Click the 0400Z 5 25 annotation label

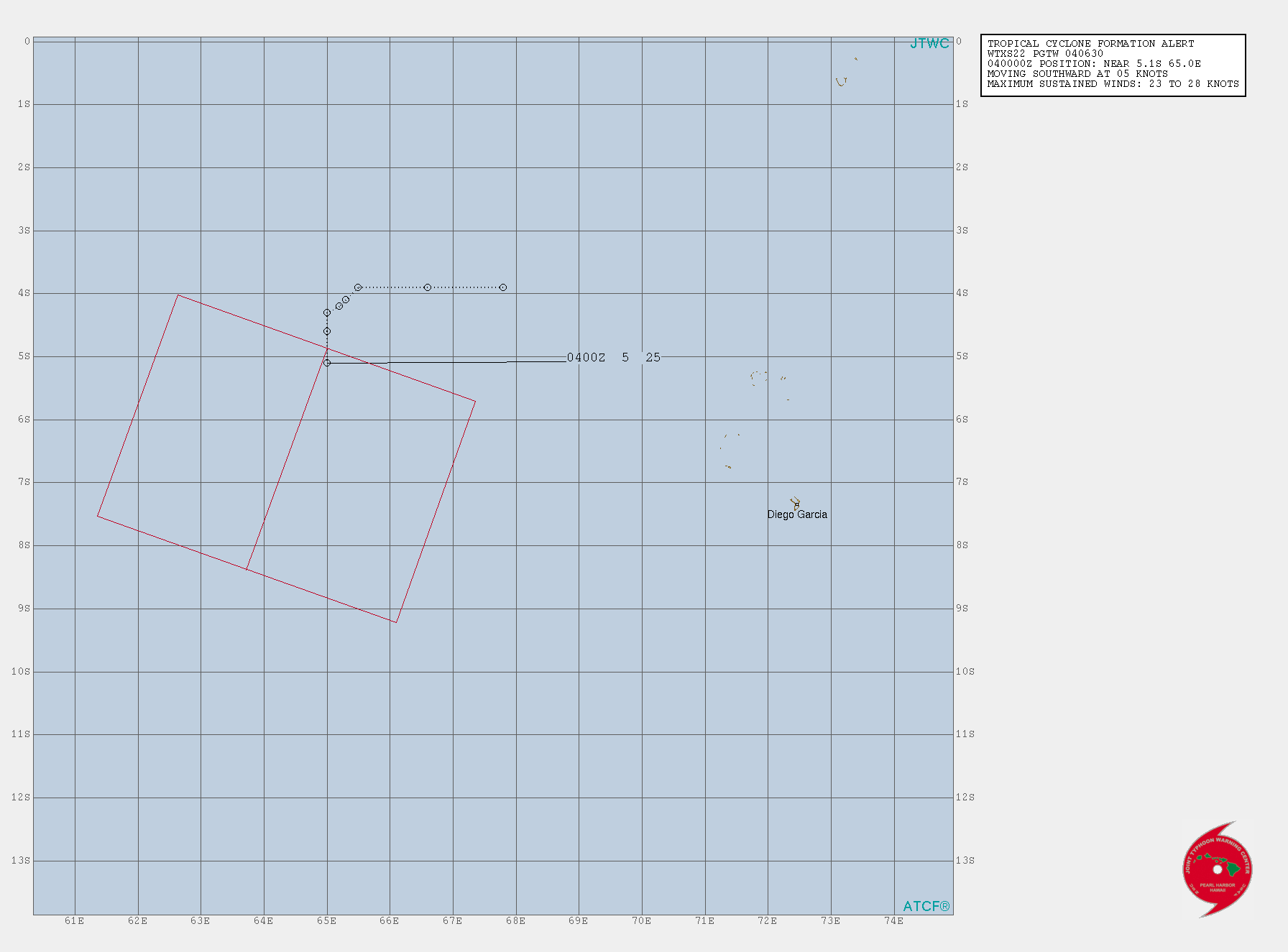point(614,356)
